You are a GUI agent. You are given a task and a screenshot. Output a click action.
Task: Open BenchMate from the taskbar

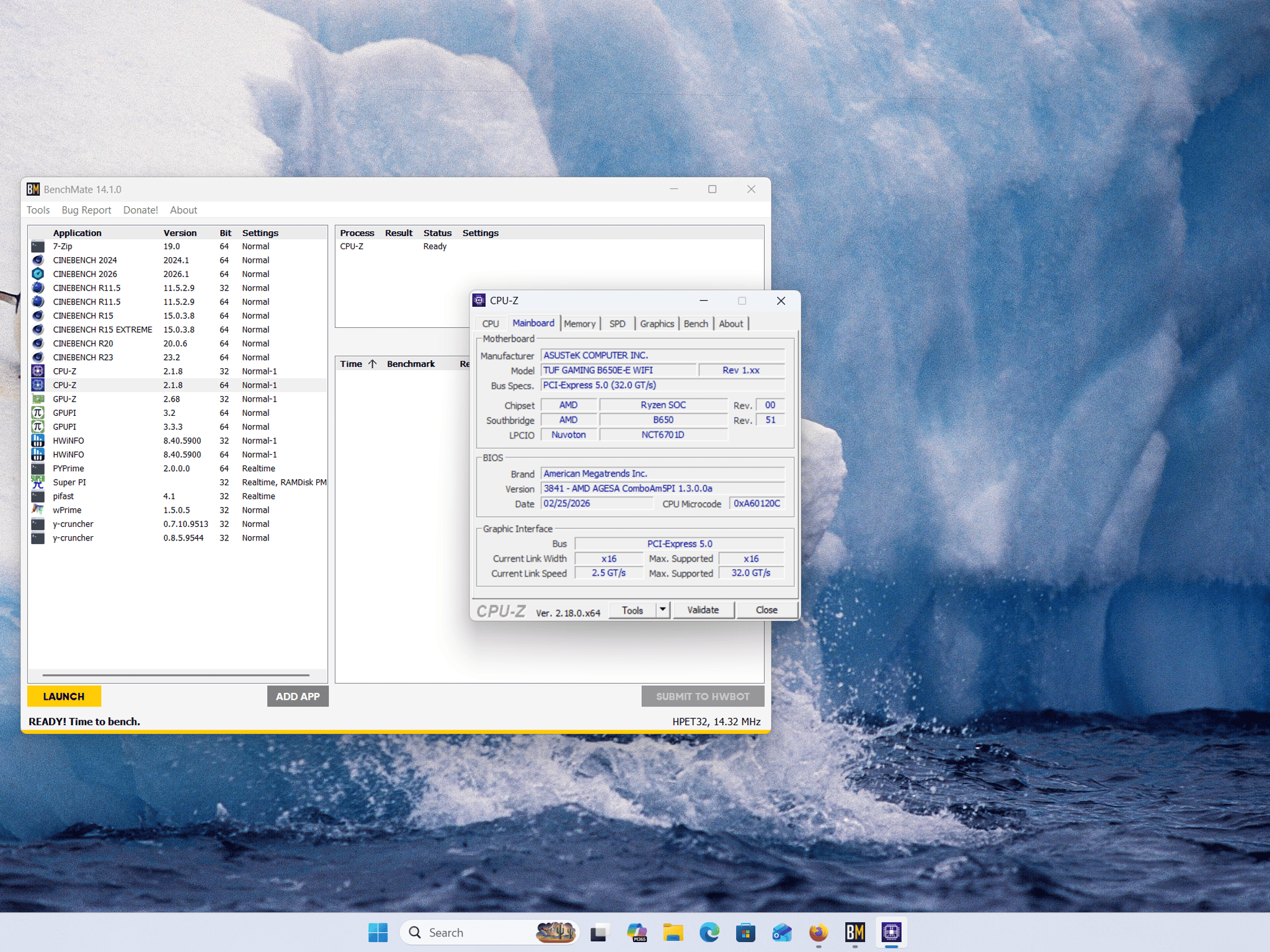point(855,932)
